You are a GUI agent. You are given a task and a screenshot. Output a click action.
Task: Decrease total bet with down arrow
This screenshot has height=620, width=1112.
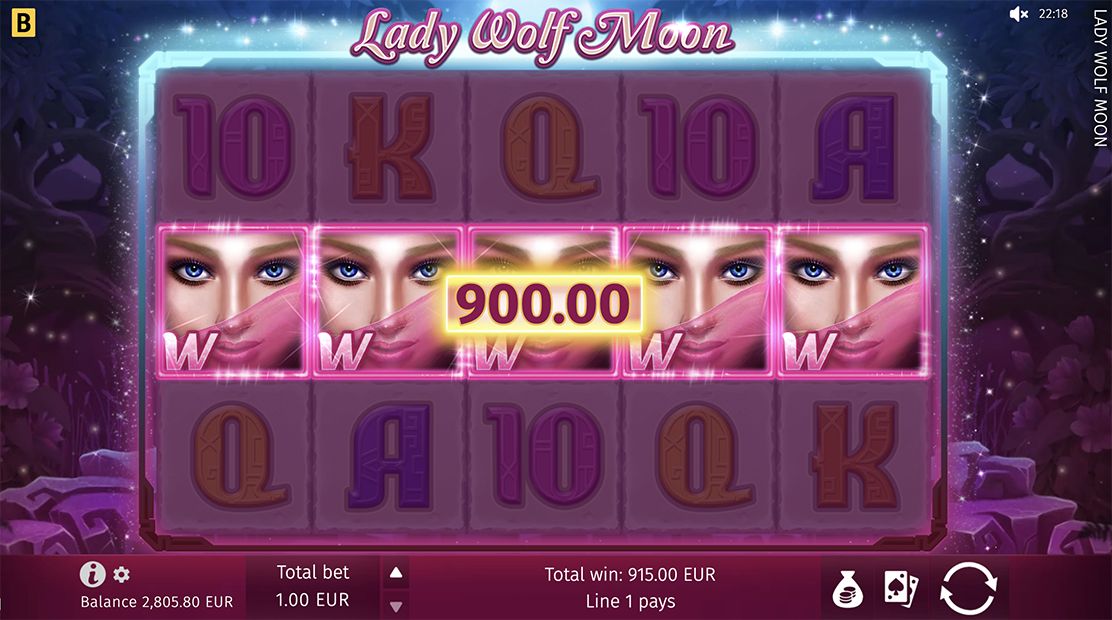point(396,606)
